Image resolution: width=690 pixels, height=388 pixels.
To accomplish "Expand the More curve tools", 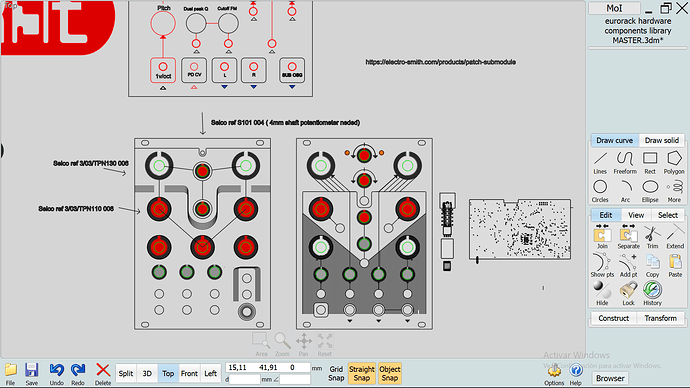I will click(x=674, y=191).
